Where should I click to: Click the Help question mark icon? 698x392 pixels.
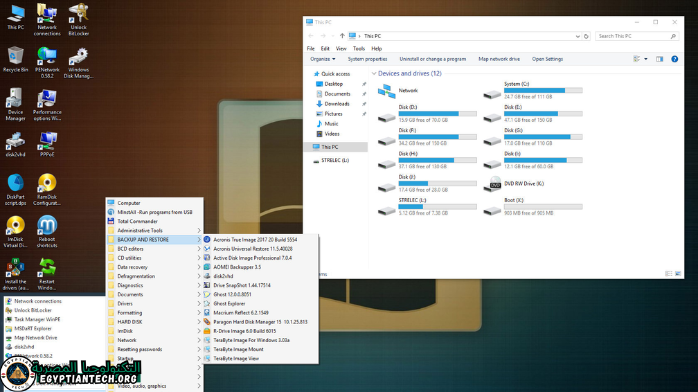[674, 59]
